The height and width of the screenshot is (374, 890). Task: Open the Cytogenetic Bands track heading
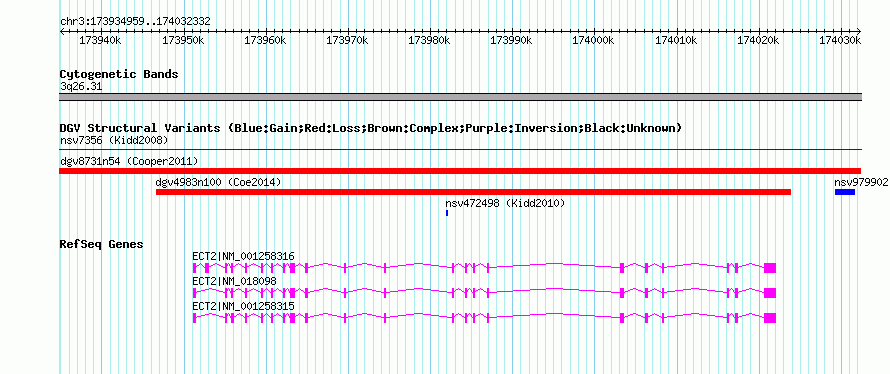[x=119, y=74]
